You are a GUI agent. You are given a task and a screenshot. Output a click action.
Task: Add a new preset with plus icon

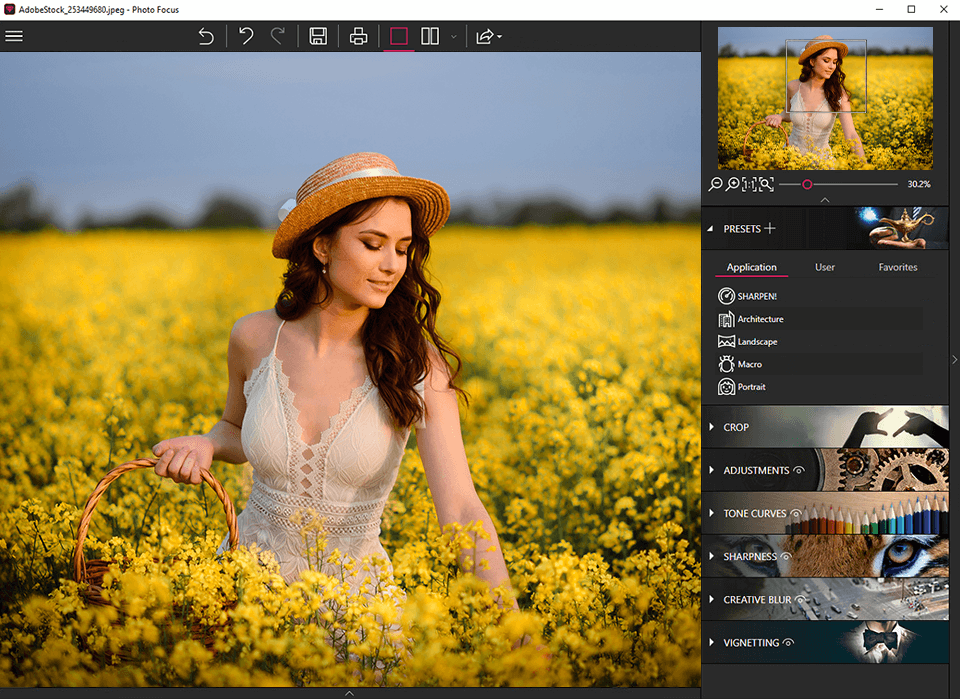click(x=770, y=228)
